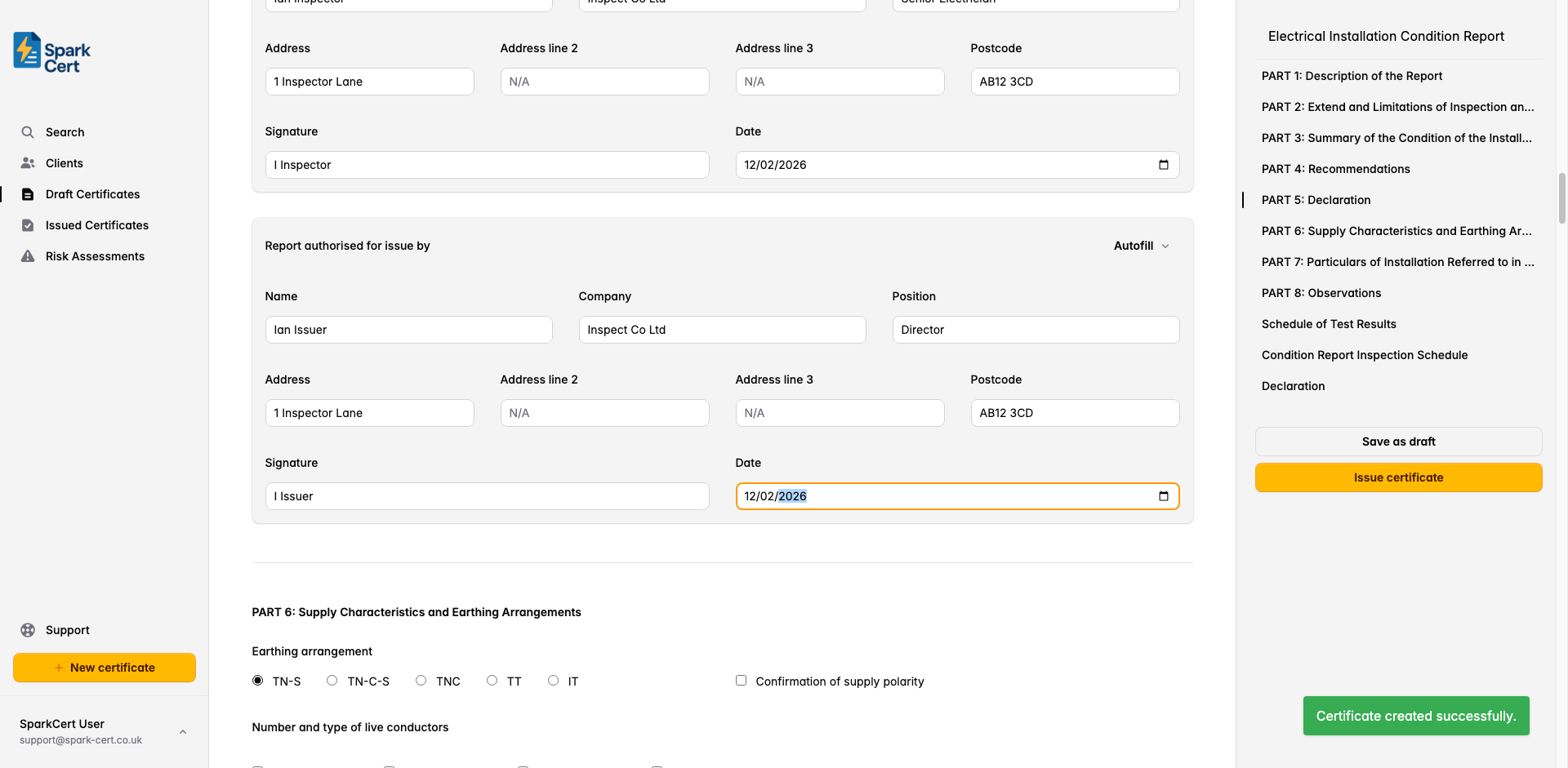Screen dimensions: 1568x768
Task: Select the Search magnifier icon
Action: (x=27, y=131)
